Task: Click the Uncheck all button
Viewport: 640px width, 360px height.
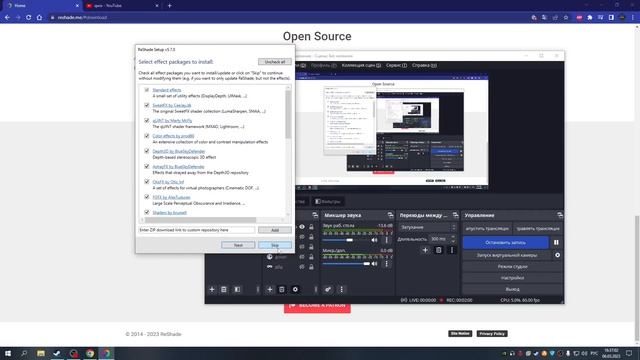Action: pos(275,62)
